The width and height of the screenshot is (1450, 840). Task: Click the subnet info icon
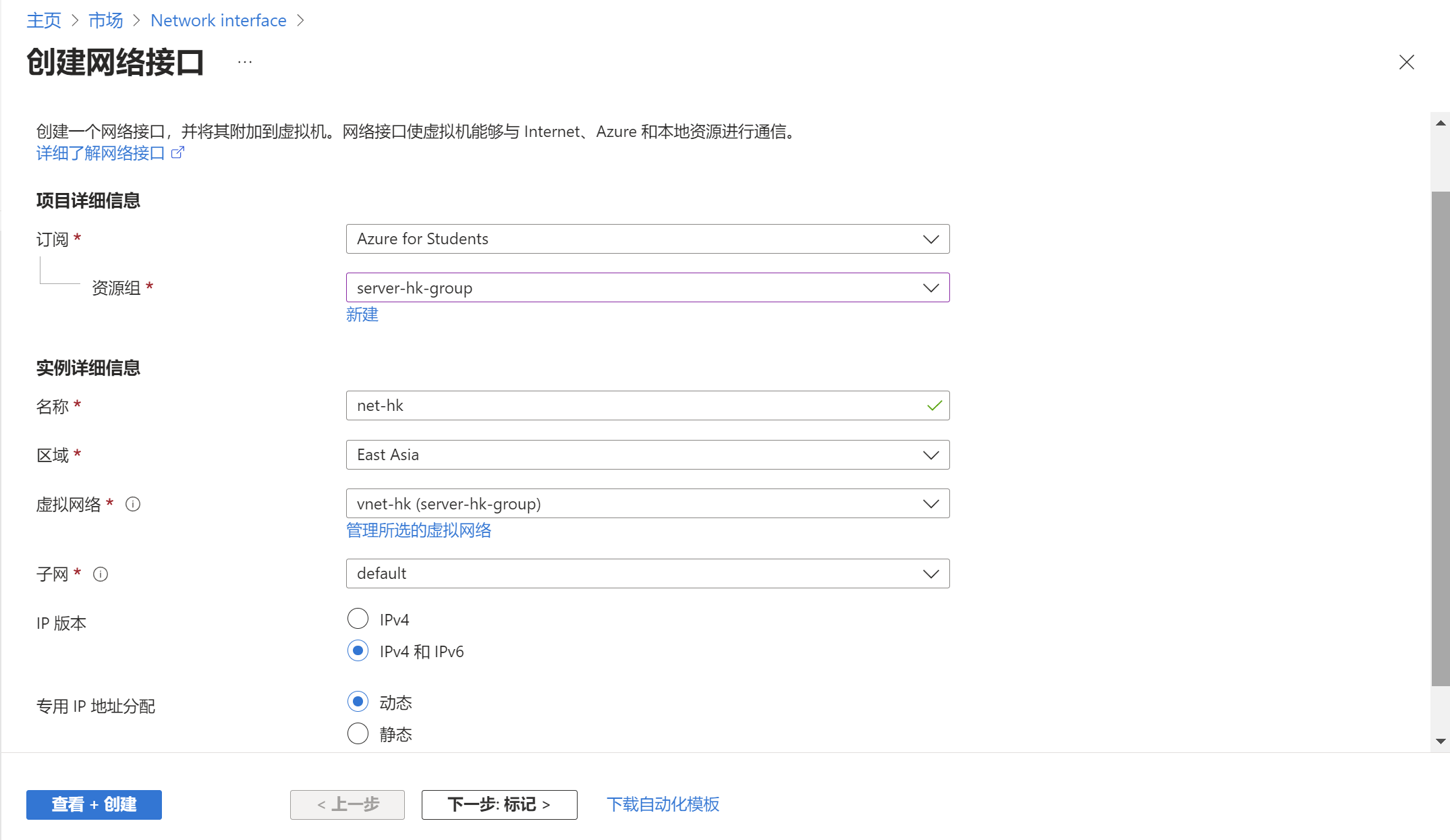pyautogui.click(x=101, y=574)
